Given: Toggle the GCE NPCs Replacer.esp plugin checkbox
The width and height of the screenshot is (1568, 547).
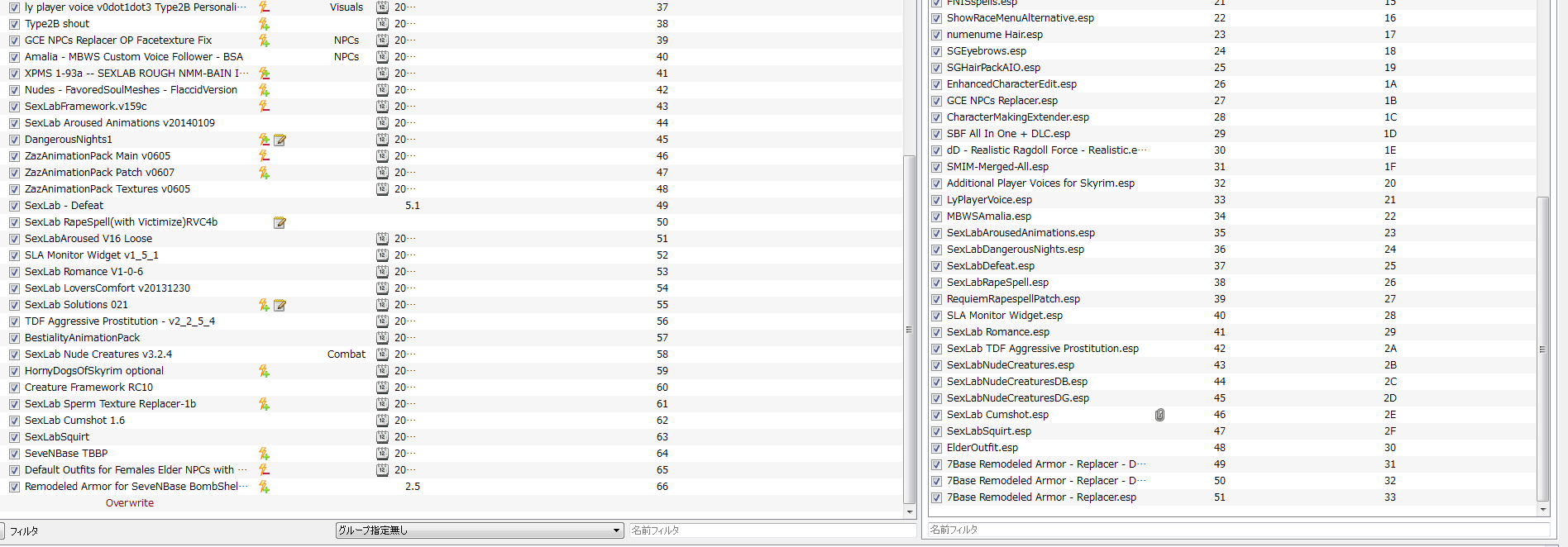Looking at the screenshot, I should click(936, 101).
